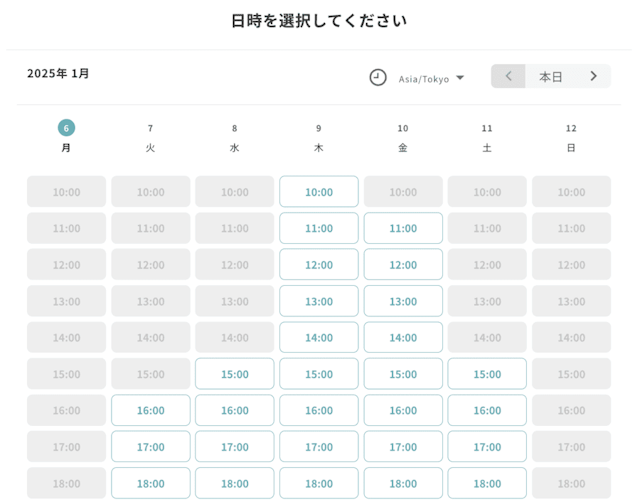Screen dimensions: 640x502
Task: Choose 16:00 on Friday 10
Action: point(403,410)
